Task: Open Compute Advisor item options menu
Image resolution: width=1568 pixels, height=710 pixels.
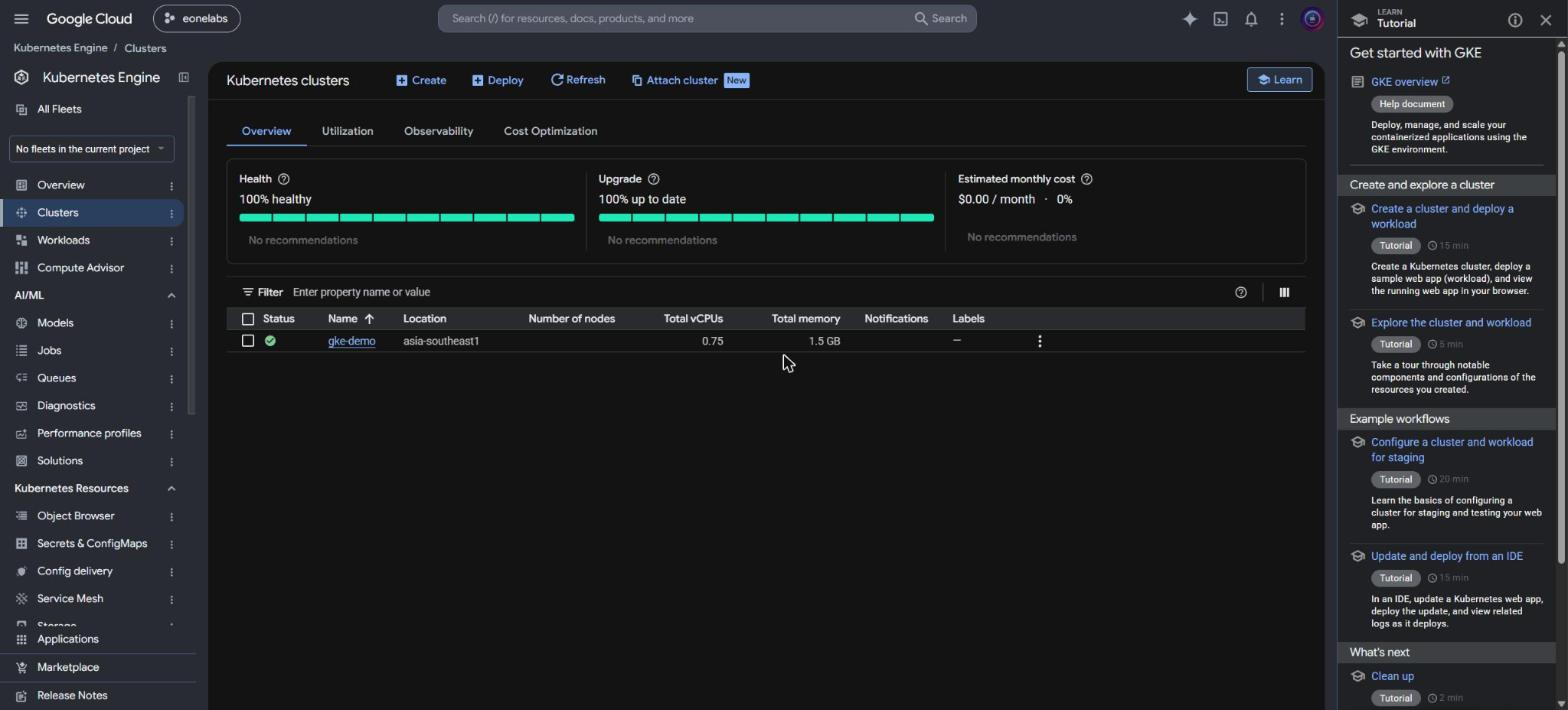Action: click(171, 268)
